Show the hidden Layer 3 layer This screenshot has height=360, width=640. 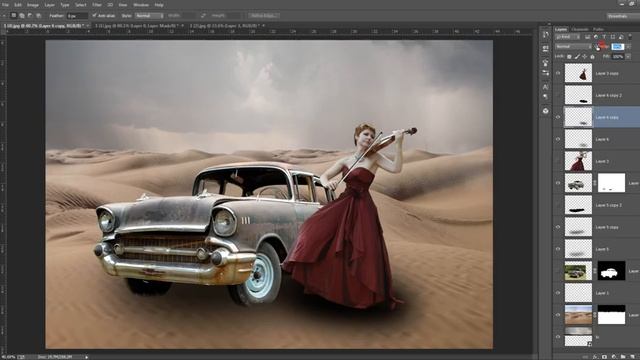[558, 161]
